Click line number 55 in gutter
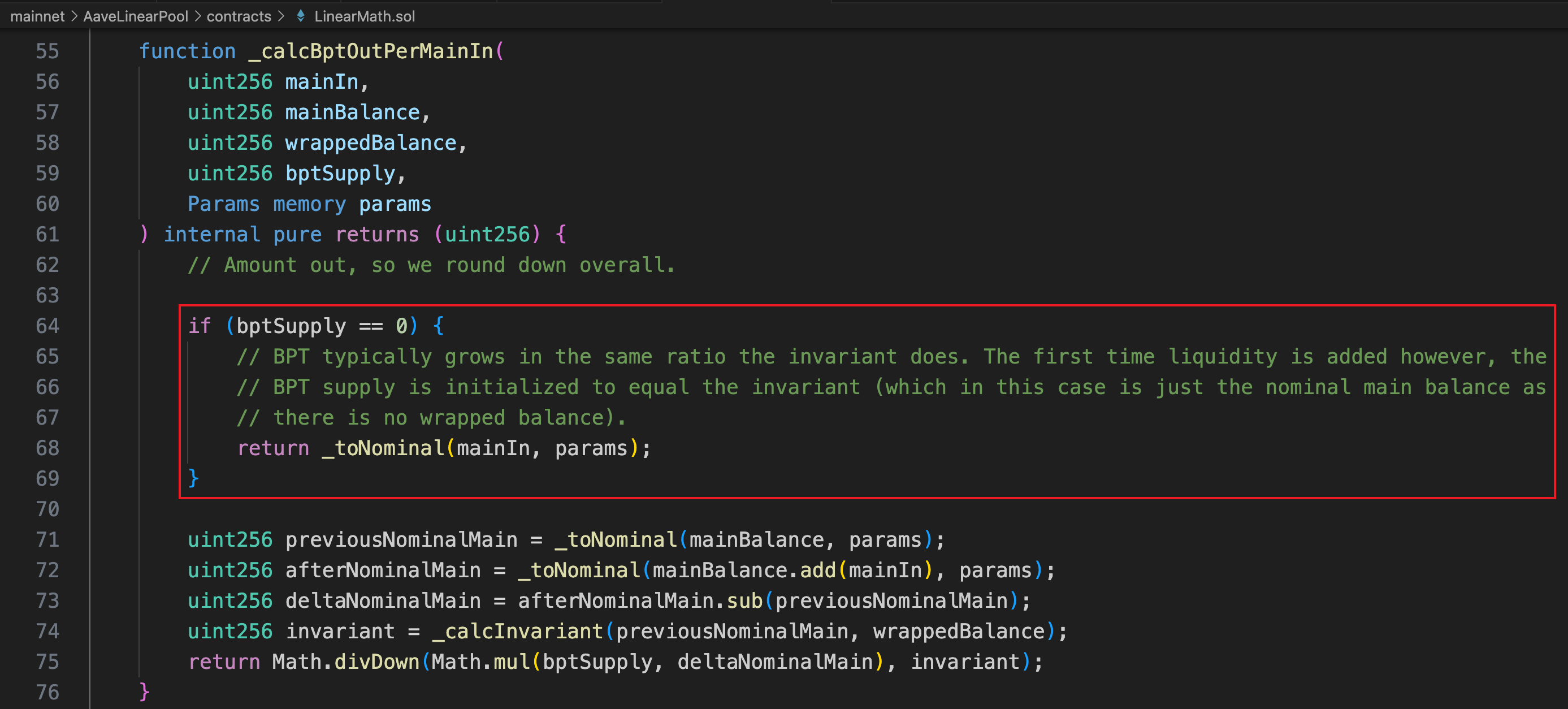 47,51
